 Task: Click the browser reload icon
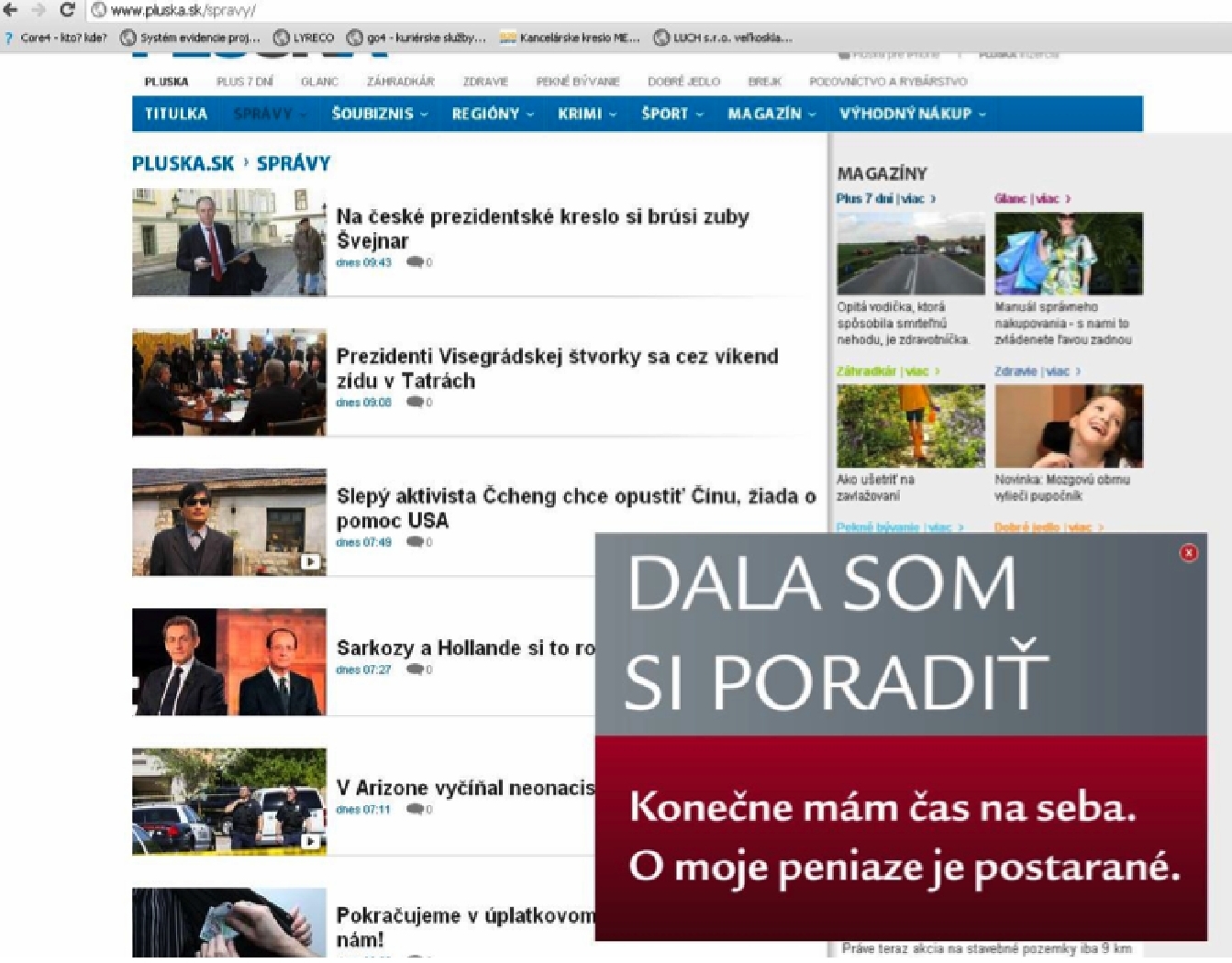(x=67, y=10)
